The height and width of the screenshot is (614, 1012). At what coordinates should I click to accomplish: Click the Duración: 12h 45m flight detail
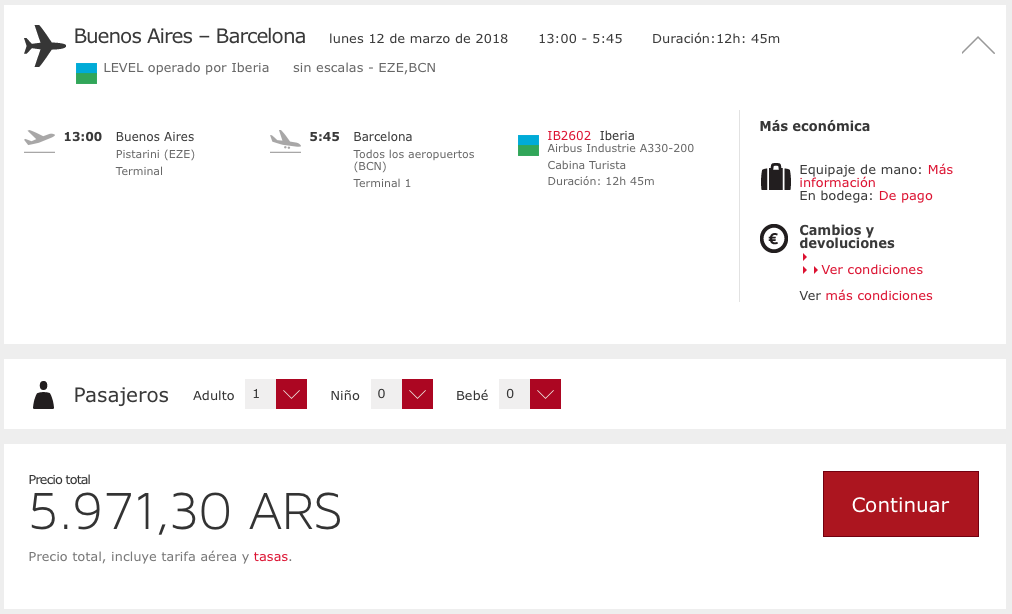tap(601, 181)
